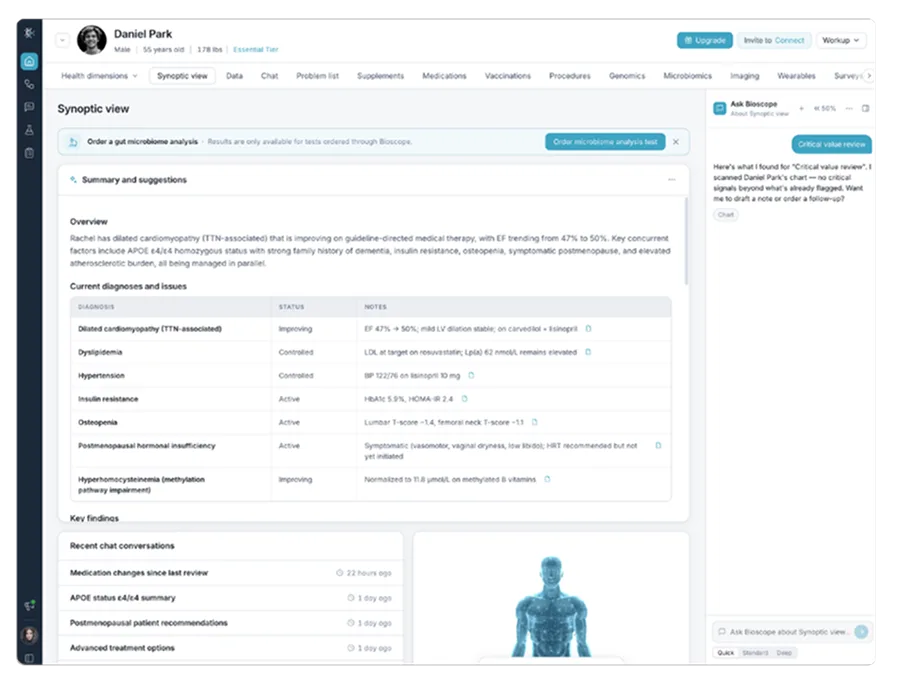898x680 pixels.
Task: Click the user avatar at sidebar bottom
Action: [29, 635]
